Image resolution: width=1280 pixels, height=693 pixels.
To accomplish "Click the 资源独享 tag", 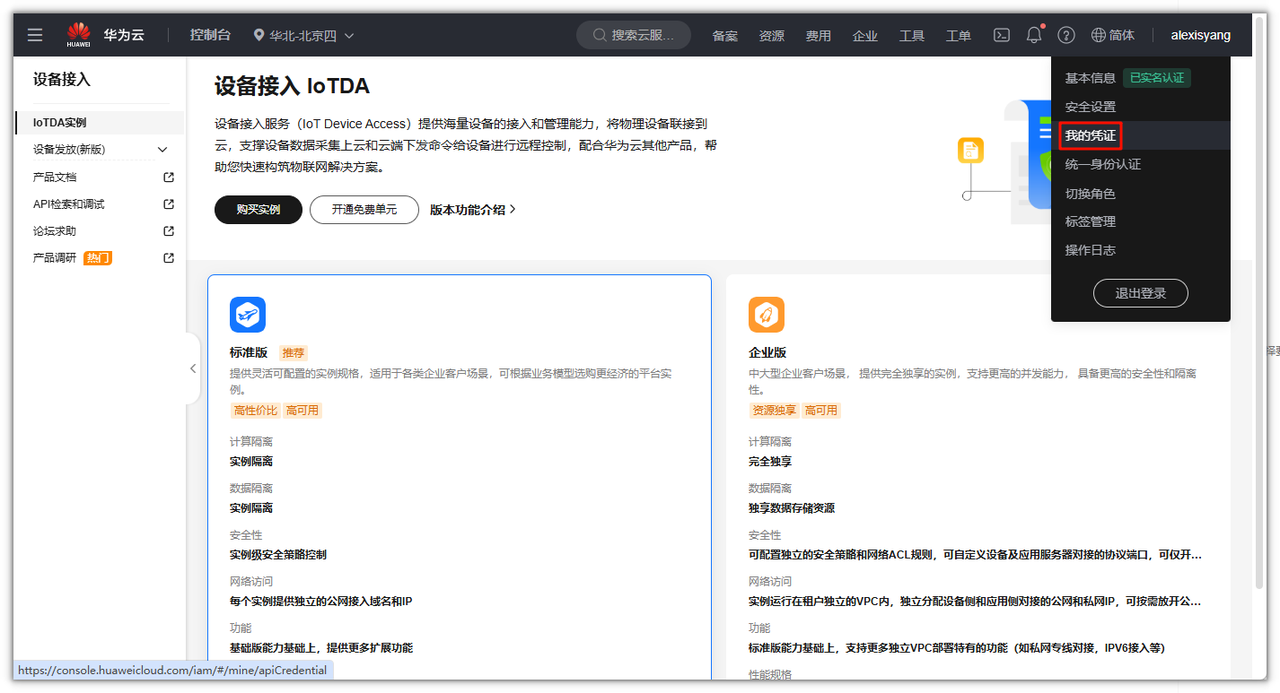I will coord(774,410).
